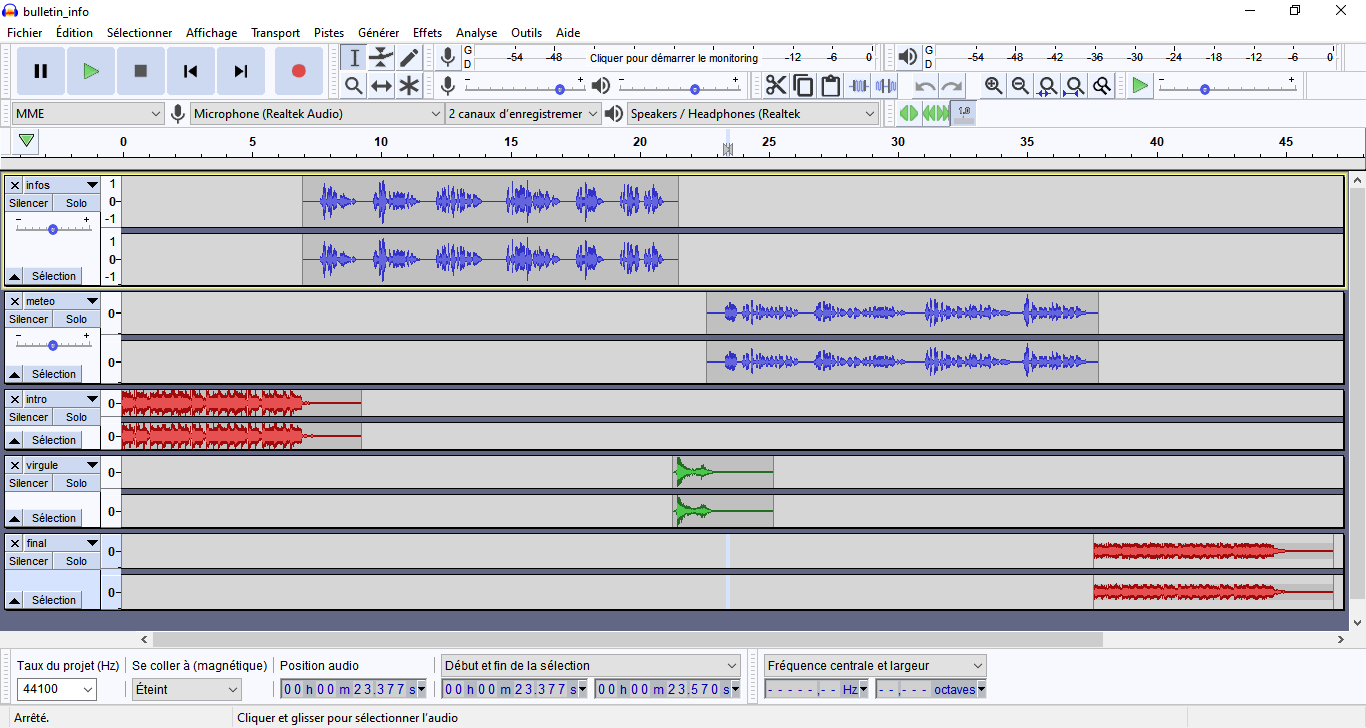Click the final track Sélection button
1366x728 pixels.
pyautogui.click(x=53, y=600)
